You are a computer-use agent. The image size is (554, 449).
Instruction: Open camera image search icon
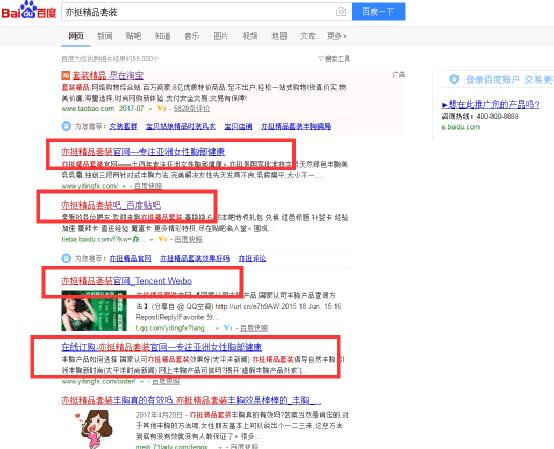[341, 12]
